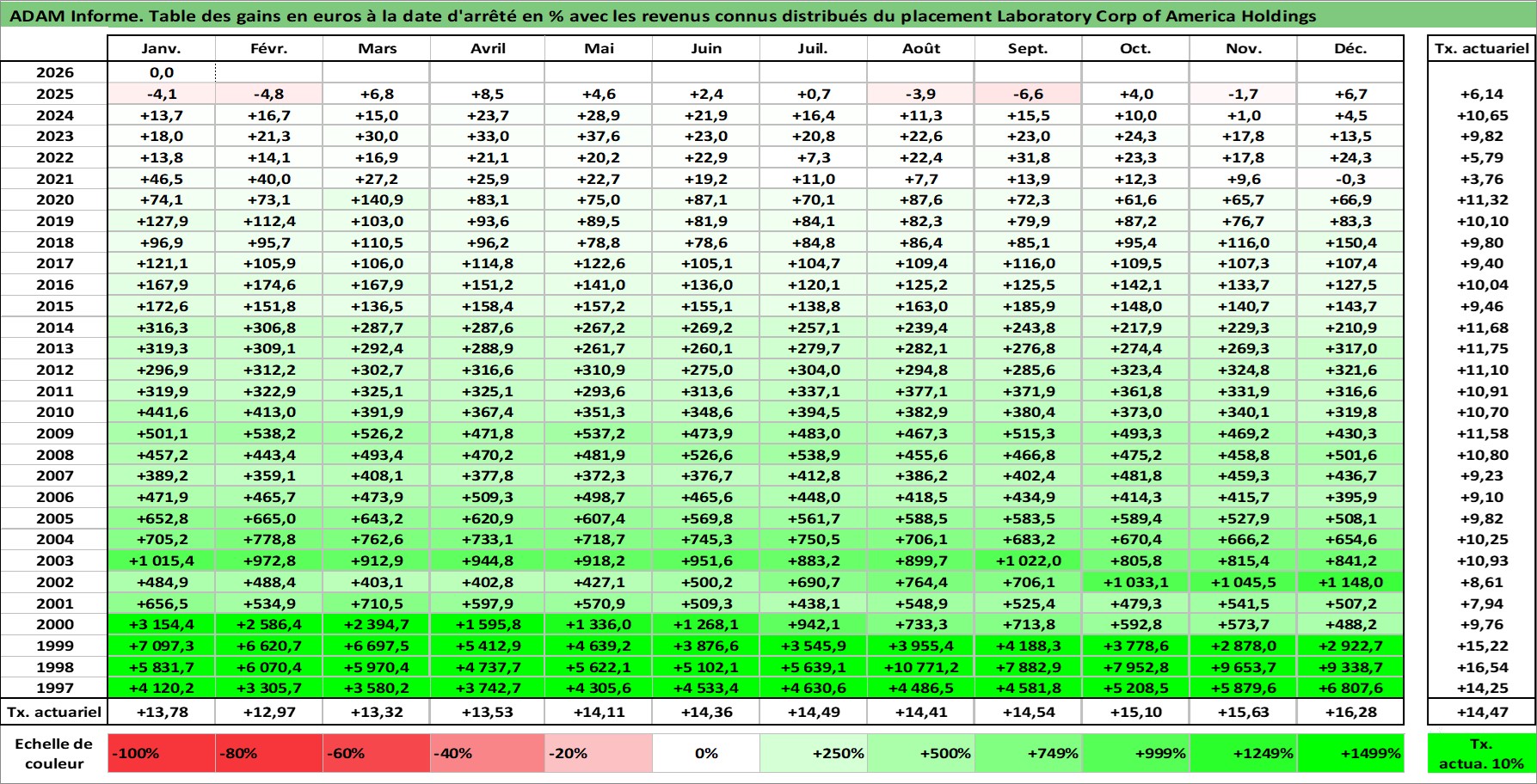Click the Janv. column header

tap(162, 48)
